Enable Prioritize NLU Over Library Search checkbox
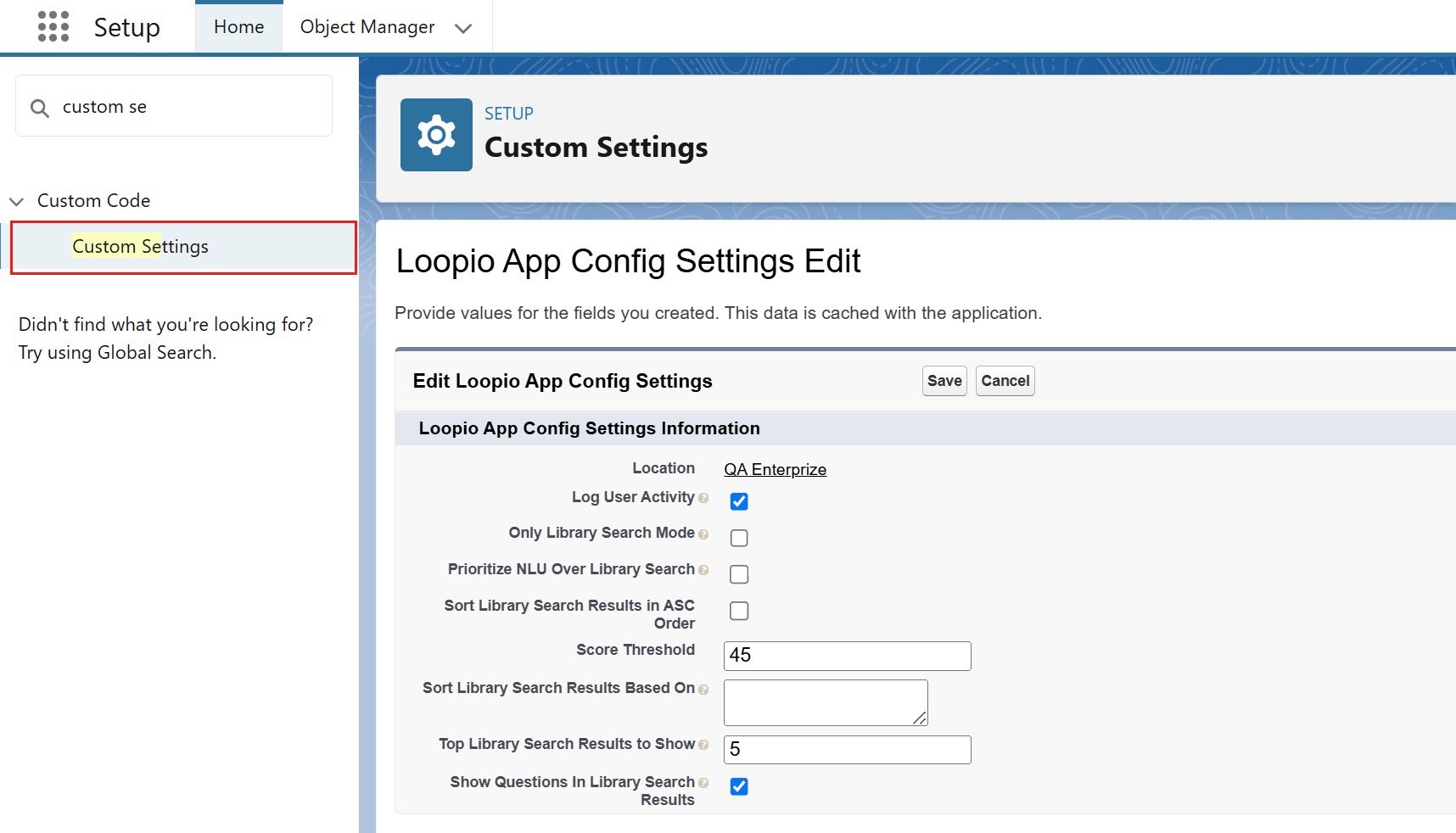1456x833 pixels. (x=739, y=574)
